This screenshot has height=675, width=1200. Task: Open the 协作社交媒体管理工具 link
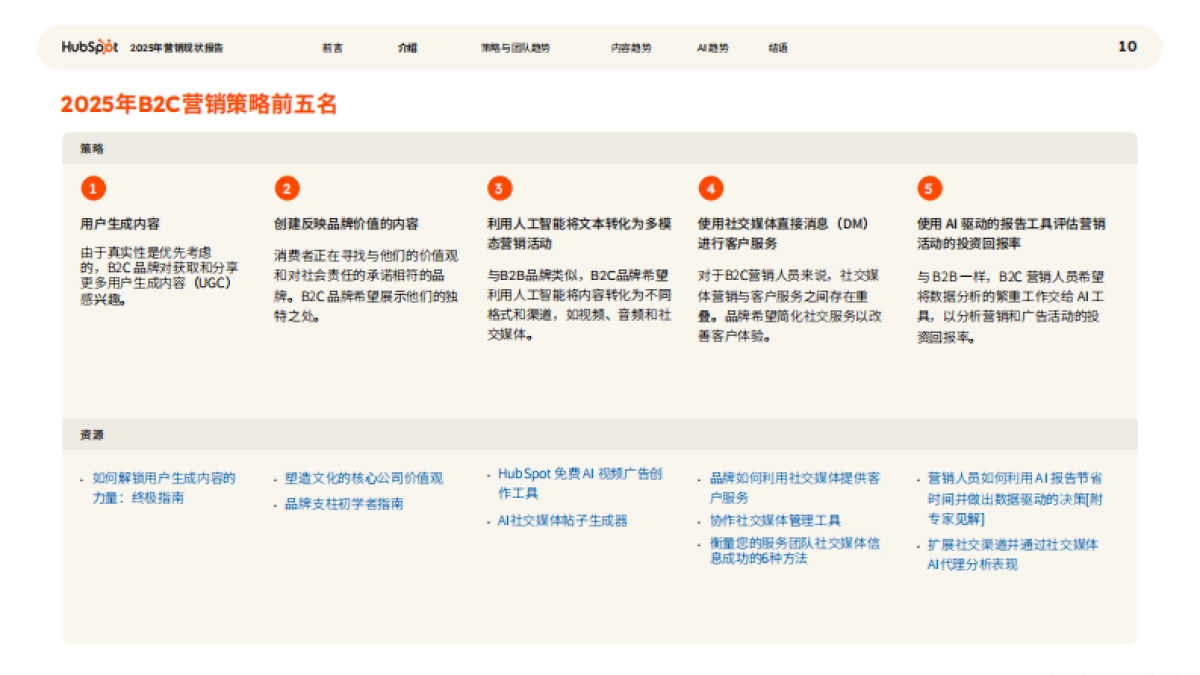[x=775, y=521]
